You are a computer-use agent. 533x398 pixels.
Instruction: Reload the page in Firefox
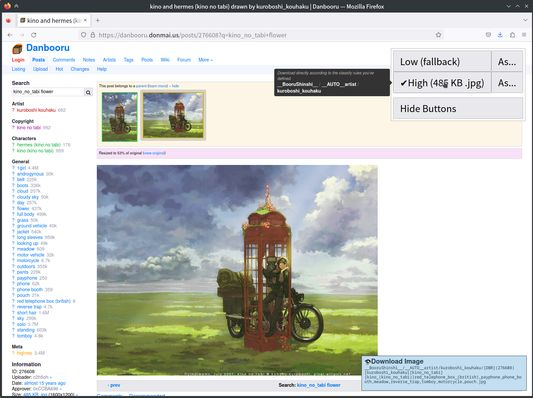(34, 35)
